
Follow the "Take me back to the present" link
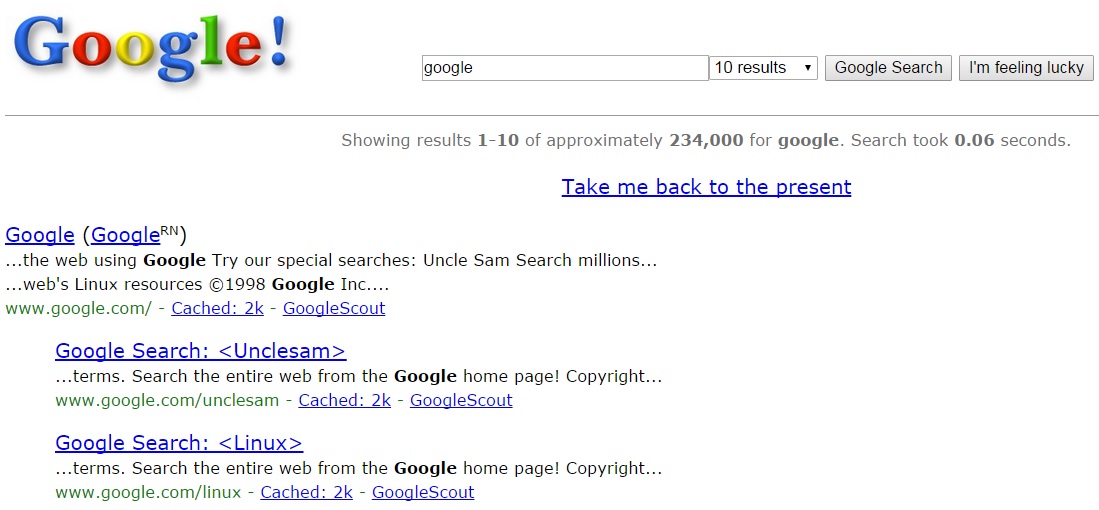(x=706, y=187)
